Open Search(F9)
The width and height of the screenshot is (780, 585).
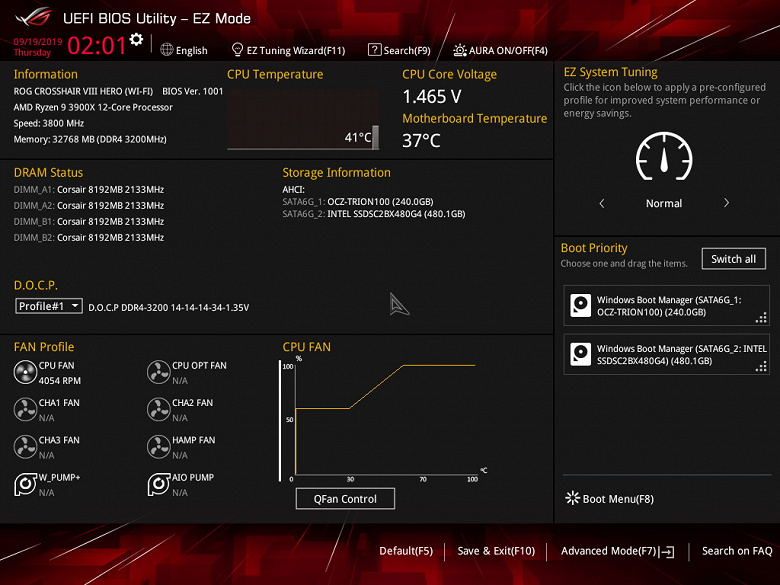point(399,50)
